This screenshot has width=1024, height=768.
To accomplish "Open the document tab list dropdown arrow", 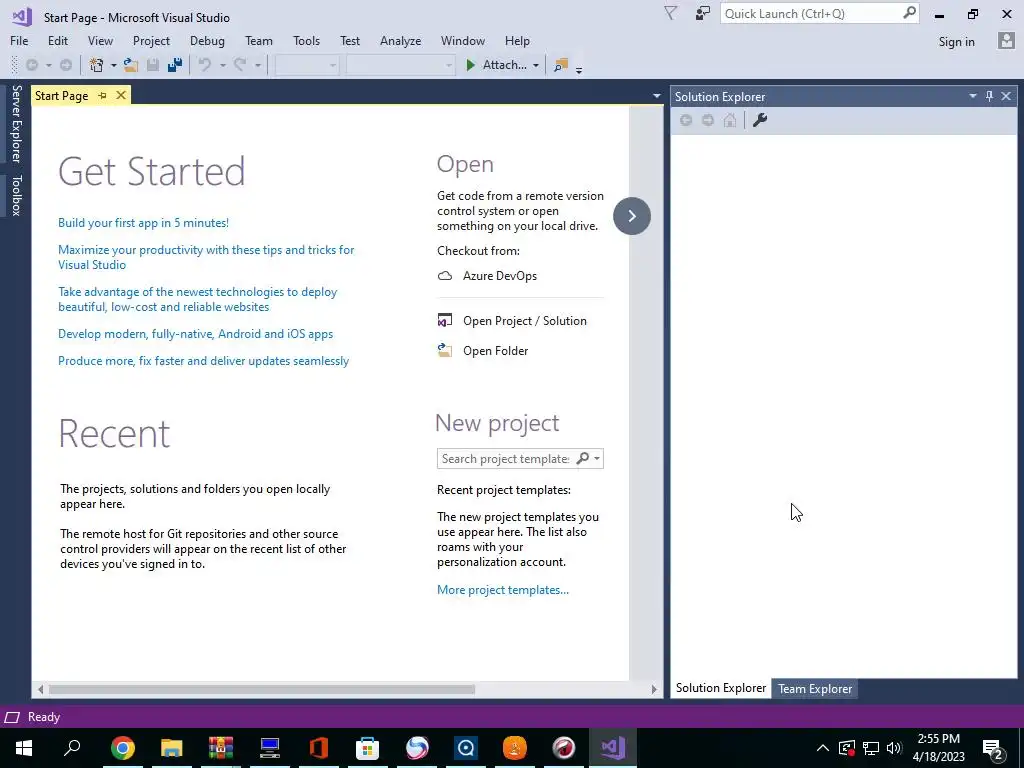I will pyautogui.click(x=656, y=96).
